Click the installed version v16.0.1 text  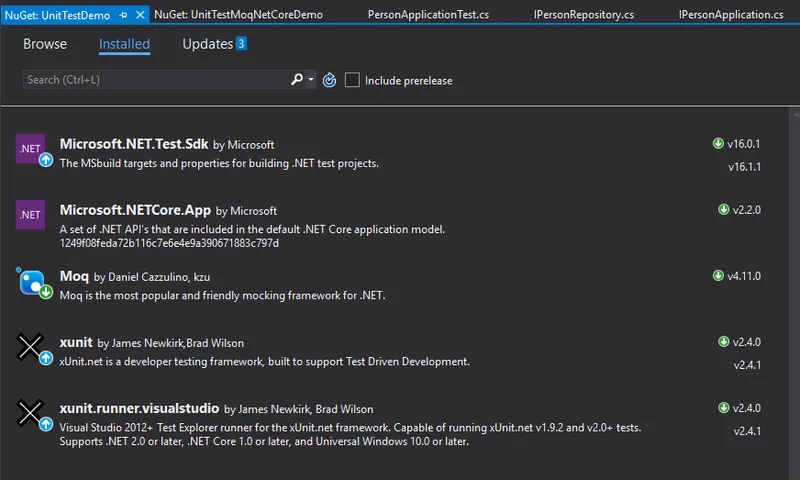click(744, 144)
